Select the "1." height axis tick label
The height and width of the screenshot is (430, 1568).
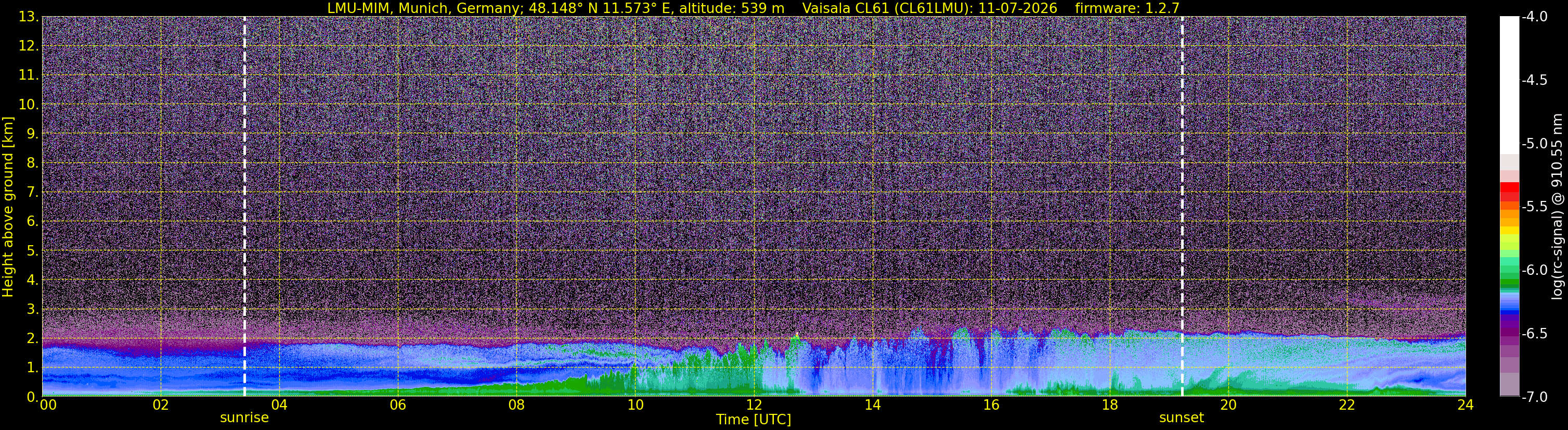tap(33, 367)
